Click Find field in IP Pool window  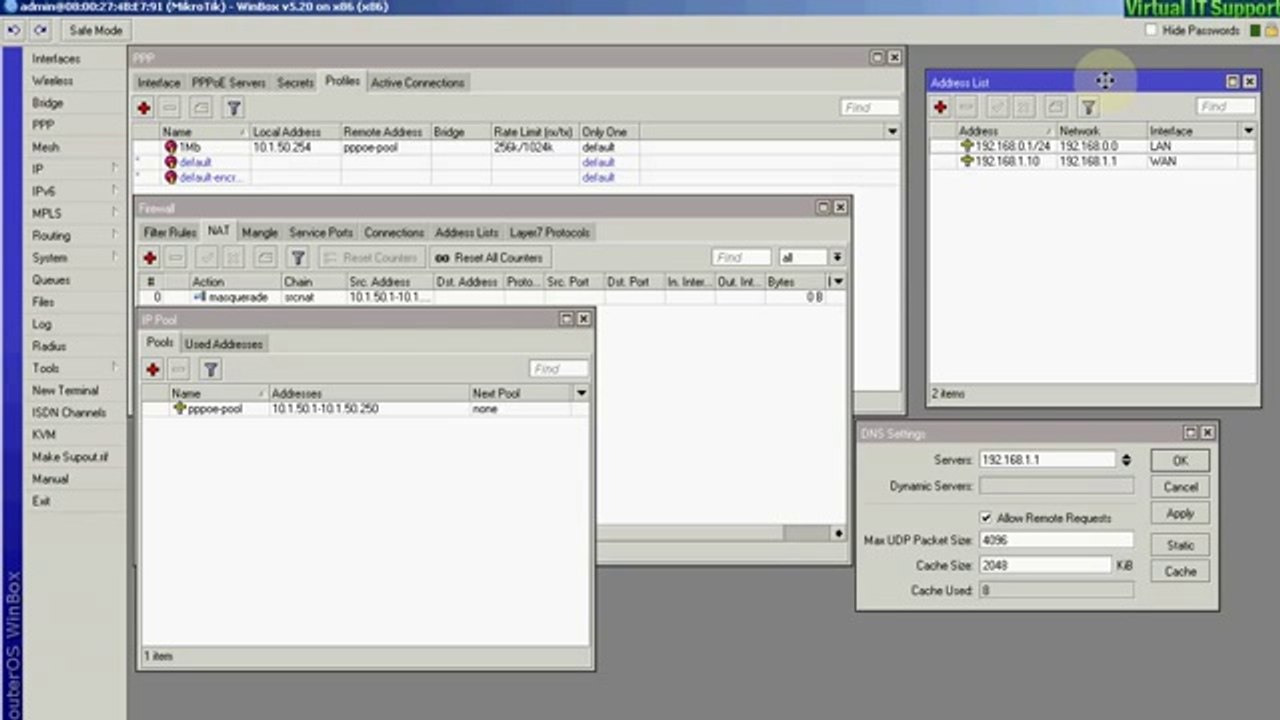pyautogui.click(x=558, y=369)
